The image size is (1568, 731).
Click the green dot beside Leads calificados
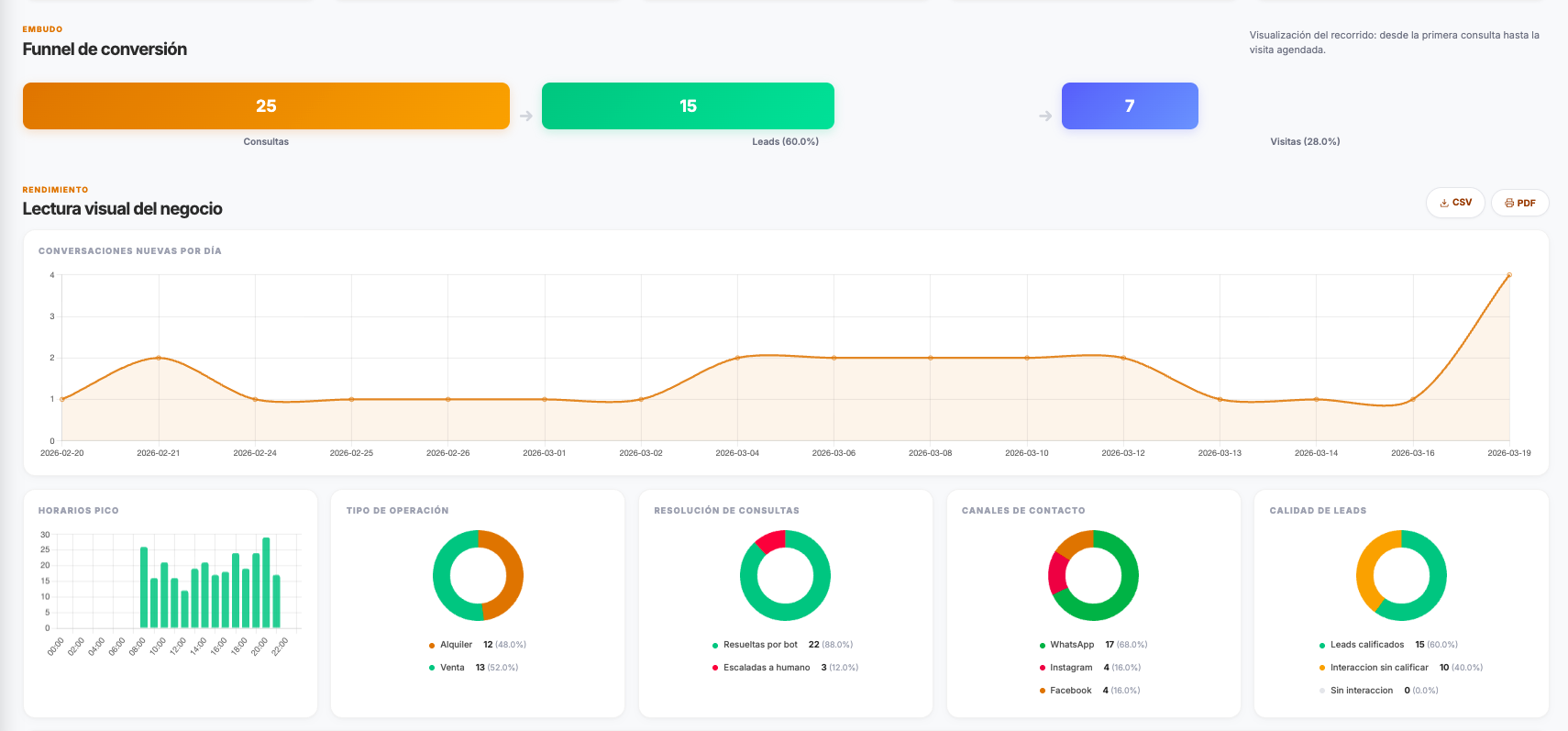point(1321,646)
